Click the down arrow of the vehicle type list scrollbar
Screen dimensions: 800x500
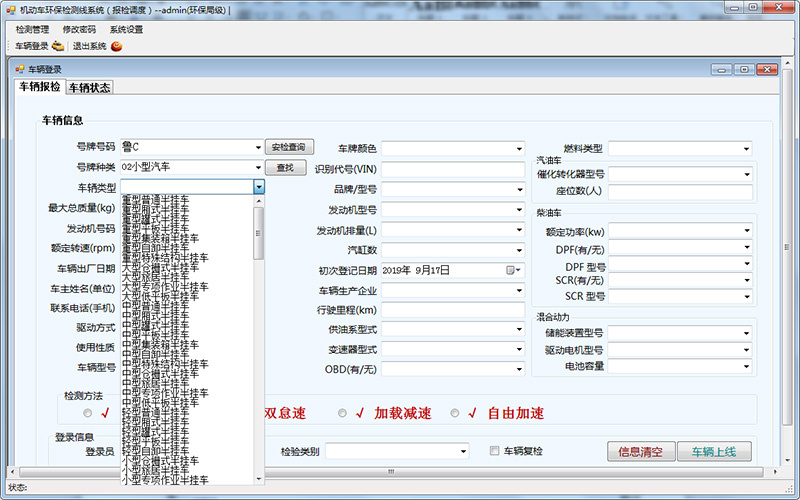(x=259, y=479)
